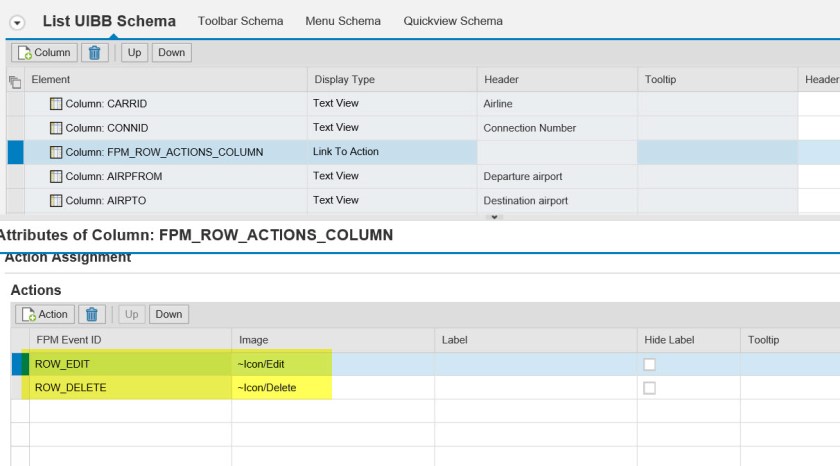This screenshot has height=466, width=840.
Task: Collapse the List UIBB Schema panel
Action: (17, 22)
